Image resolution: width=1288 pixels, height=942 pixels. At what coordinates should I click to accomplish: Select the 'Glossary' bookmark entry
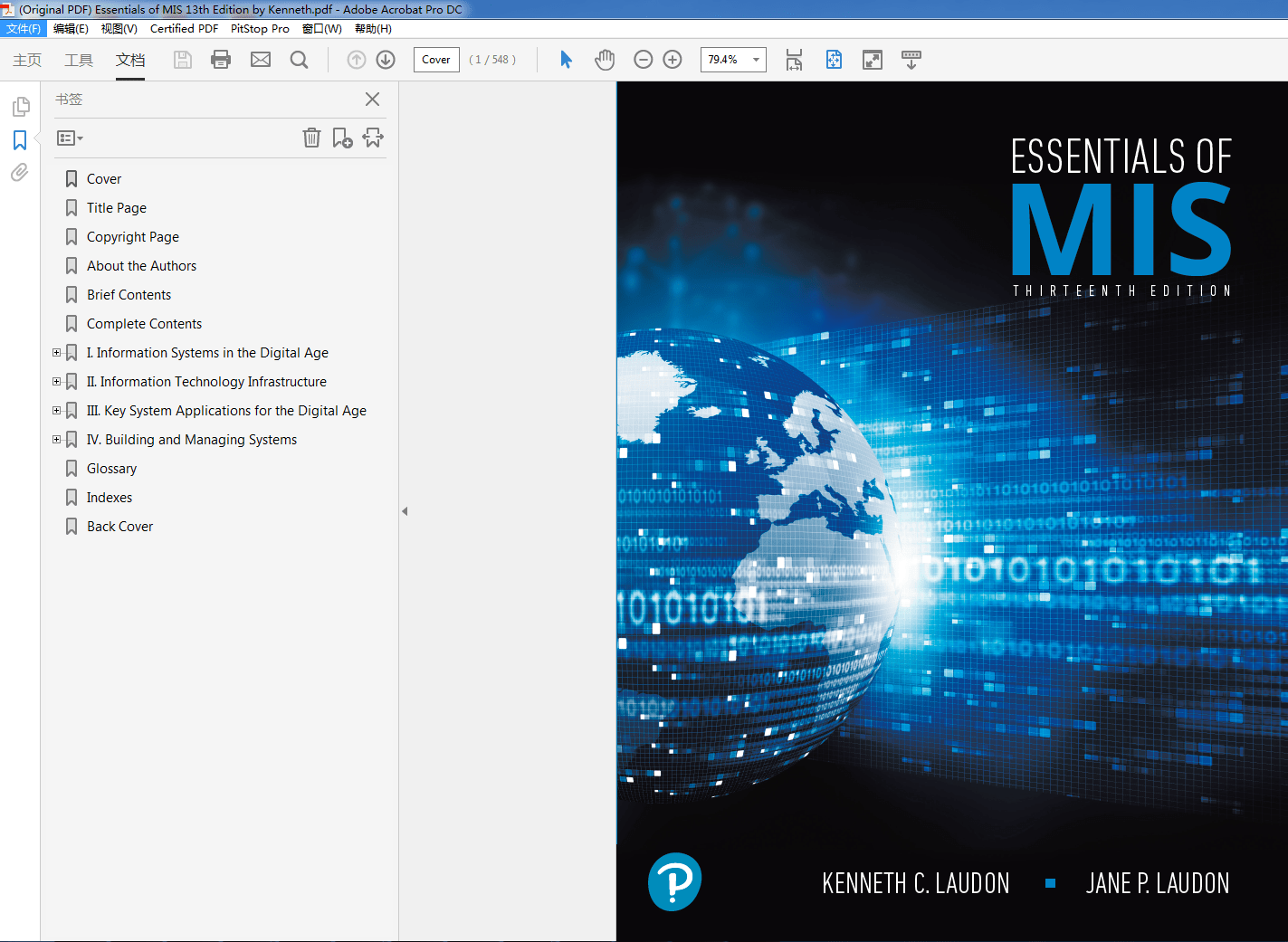coord(110,468)
